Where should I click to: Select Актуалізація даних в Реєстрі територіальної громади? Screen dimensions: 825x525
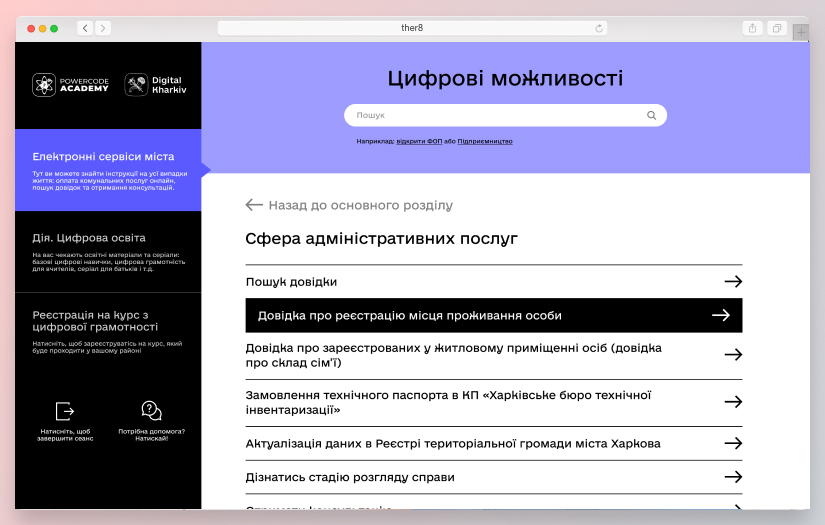point(494,443)
